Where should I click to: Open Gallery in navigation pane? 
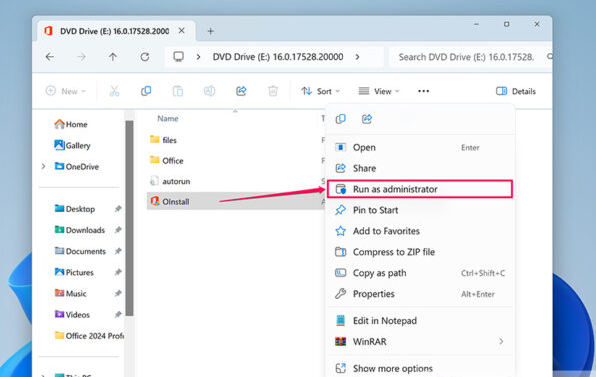[x=72, y=145]
